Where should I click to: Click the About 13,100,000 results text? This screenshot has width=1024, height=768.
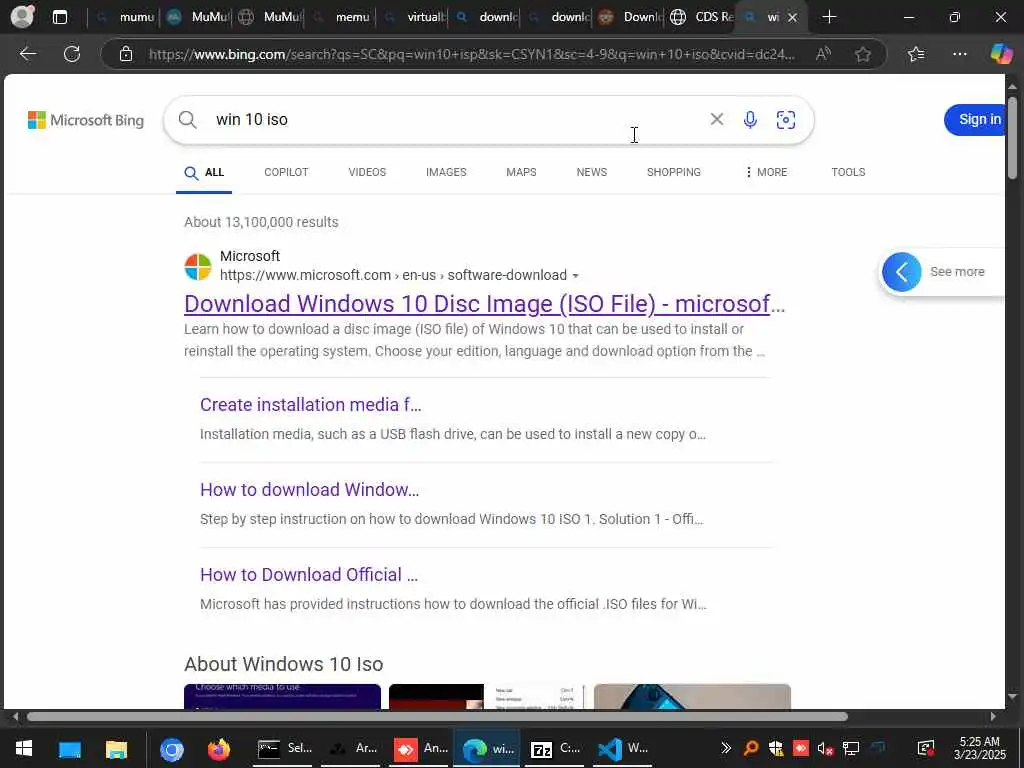point(261,222)
